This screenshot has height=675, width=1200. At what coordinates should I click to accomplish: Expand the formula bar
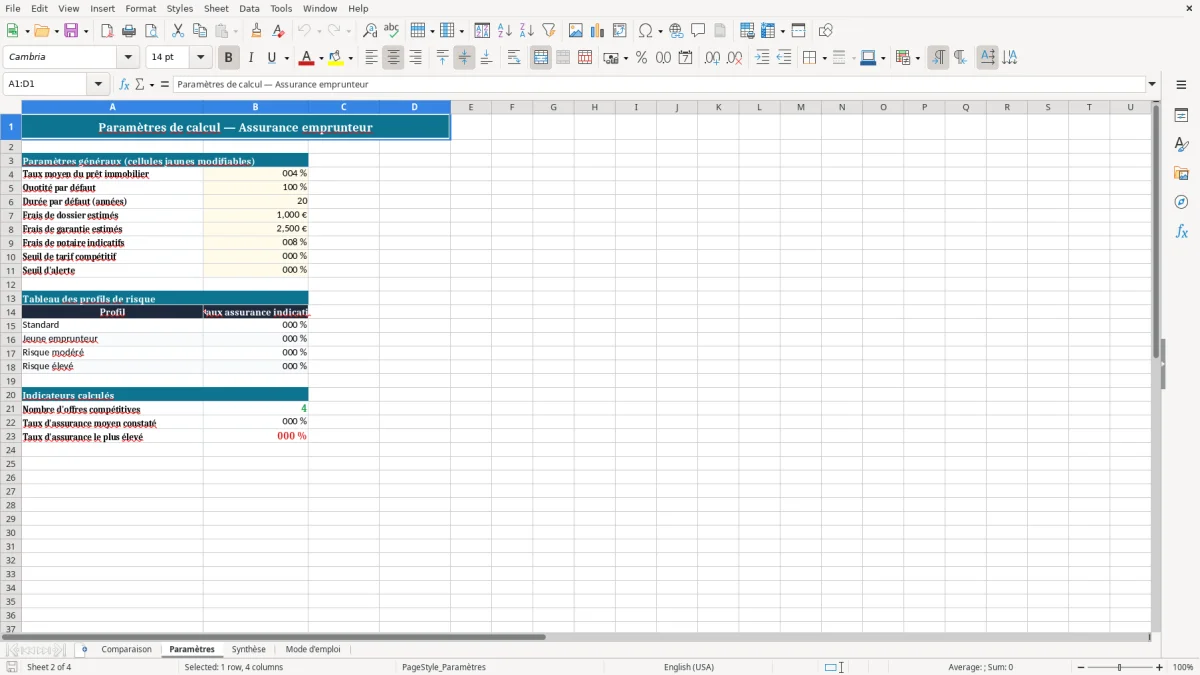(x=1152, y=84)
